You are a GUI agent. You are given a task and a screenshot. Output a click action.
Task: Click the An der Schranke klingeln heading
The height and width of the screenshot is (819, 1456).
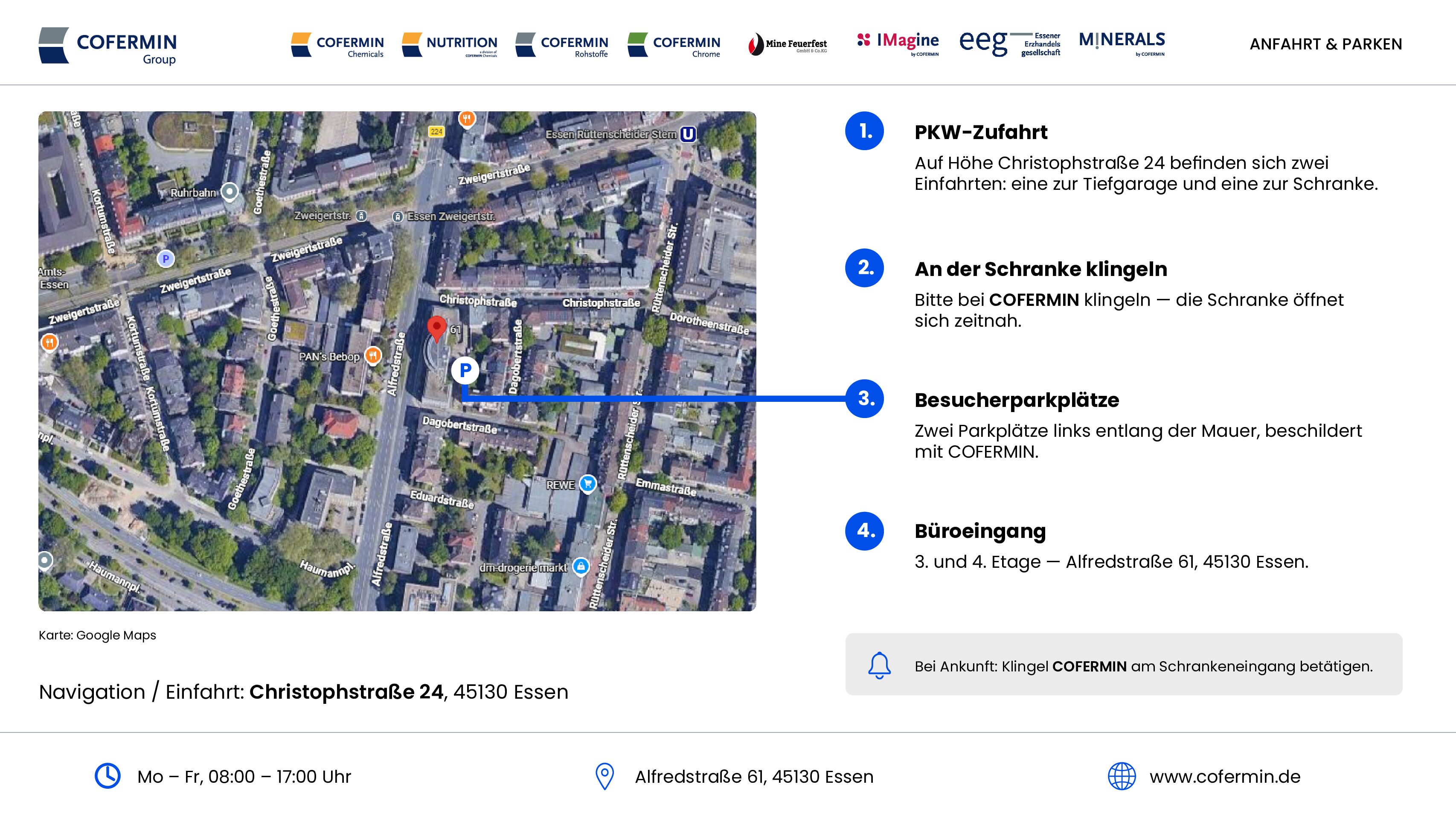pos(1040,269)
